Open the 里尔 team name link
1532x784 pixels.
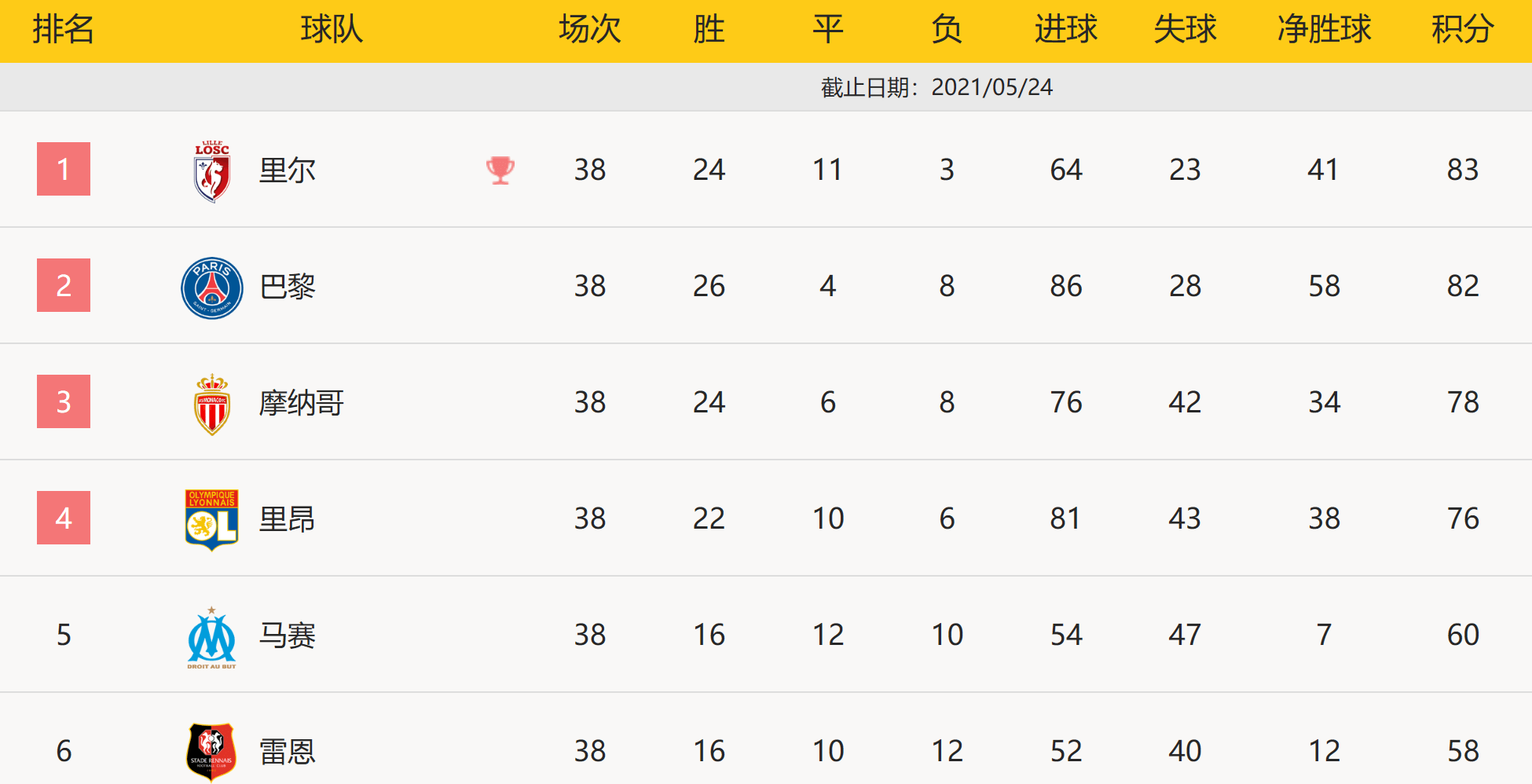pos(288,170)
